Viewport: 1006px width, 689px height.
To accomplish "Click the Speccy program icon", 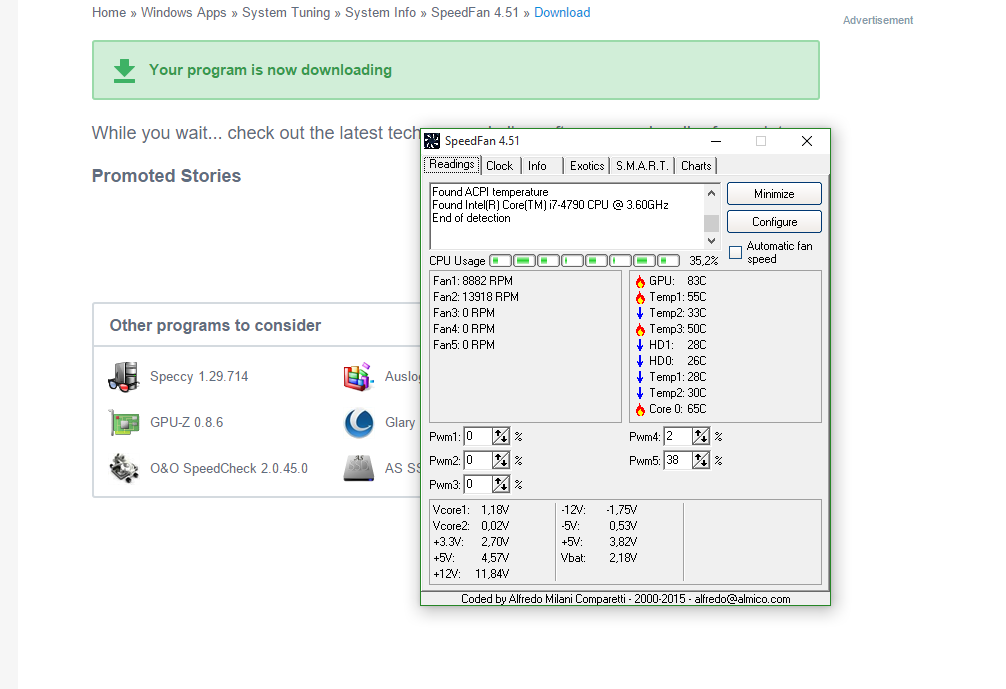I will pos(124,377).
